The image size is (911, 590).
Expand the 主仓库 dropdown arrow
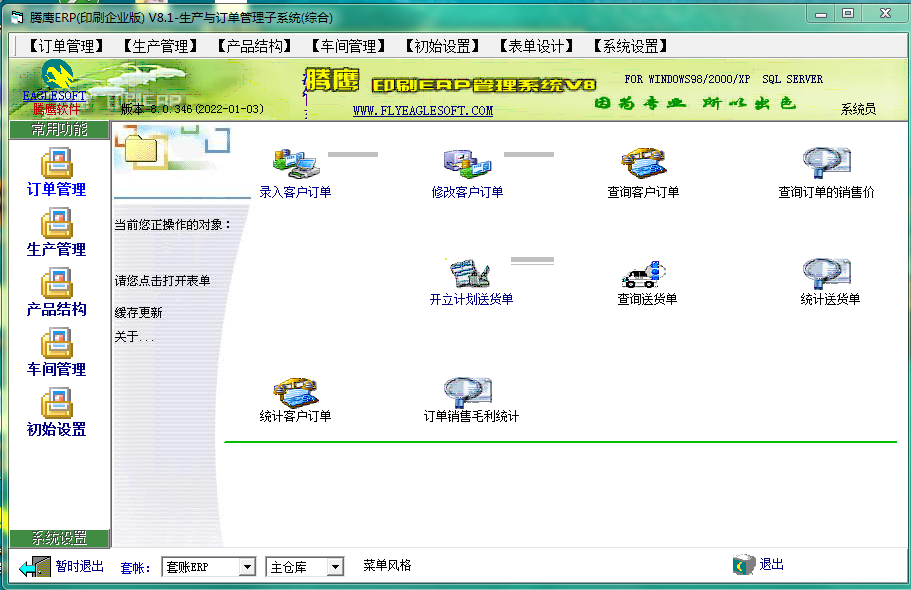click(x=335, y=567)
